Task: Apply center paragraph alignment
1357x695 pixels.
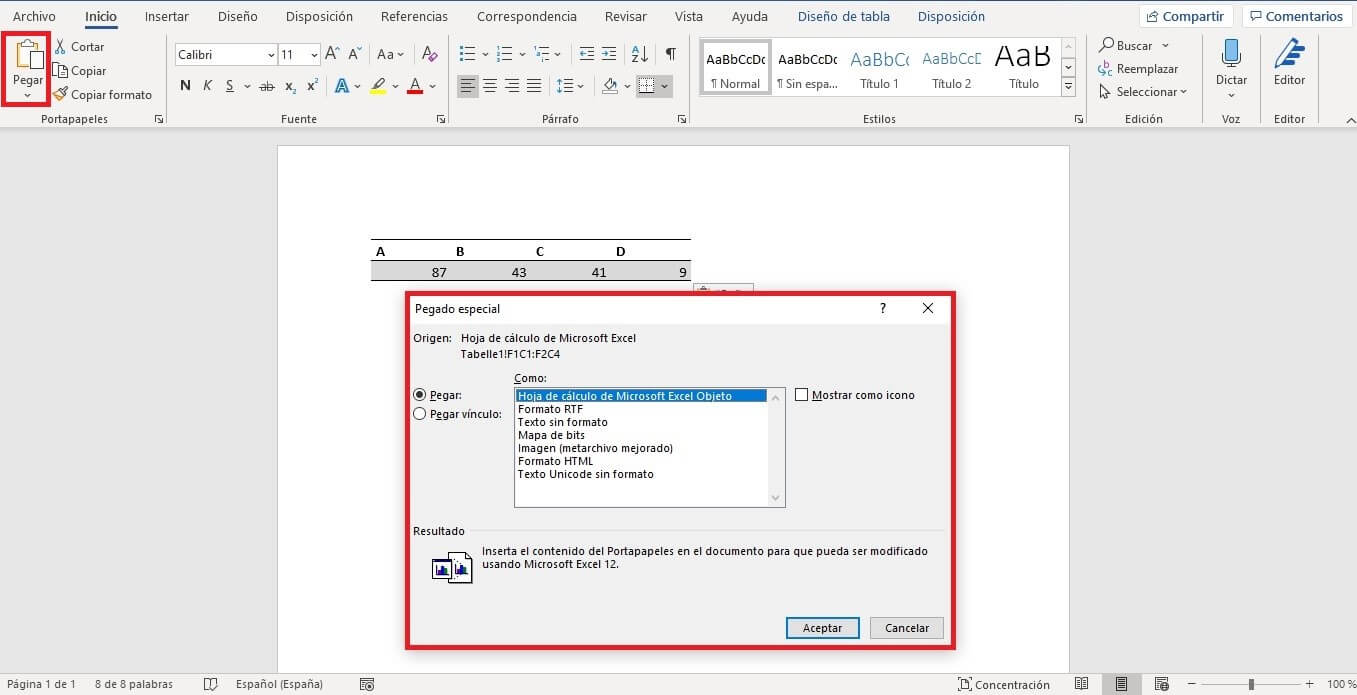Action: pos(490,86)
